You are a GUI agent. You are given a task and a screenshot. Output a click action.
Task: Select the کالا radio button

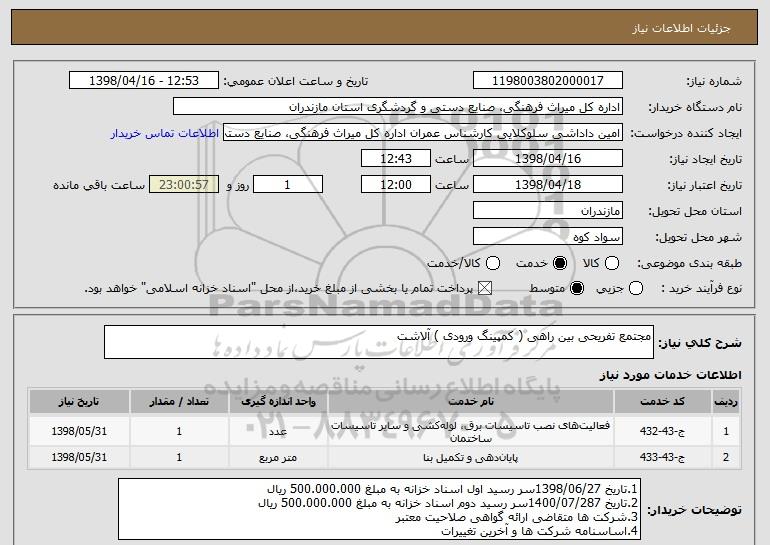(x=611, y=264)
